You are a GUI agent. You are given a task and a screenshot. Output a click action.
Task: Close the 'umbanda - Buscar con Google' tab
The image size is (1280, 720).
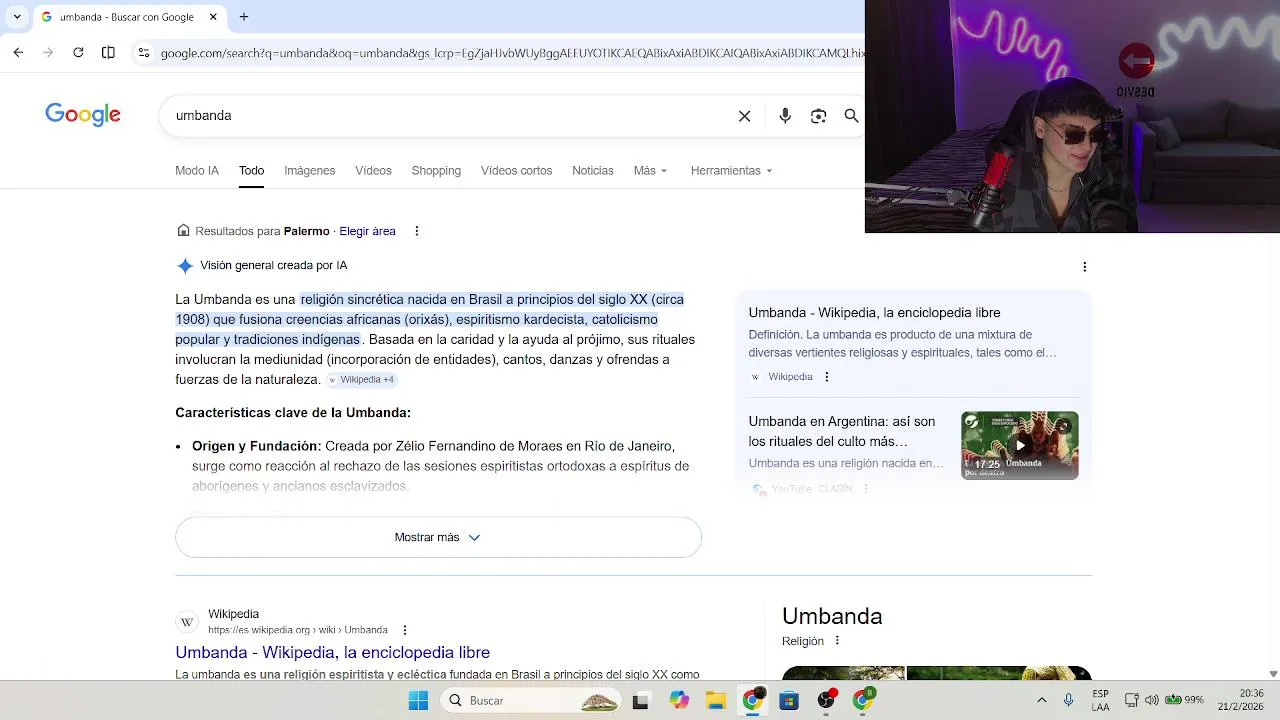pos(213,17)
